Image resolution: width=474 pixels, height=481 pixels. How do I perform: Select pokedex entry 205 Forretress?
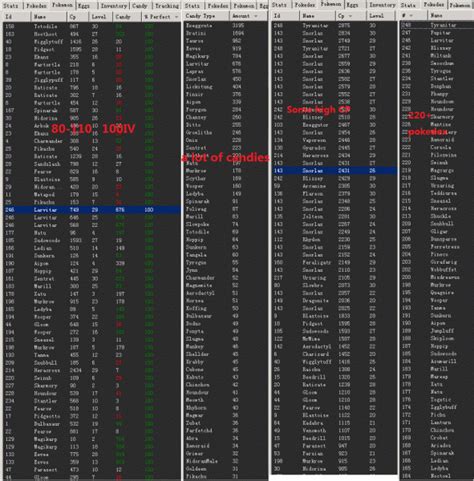pyautogui.click(x=437, y=247)
